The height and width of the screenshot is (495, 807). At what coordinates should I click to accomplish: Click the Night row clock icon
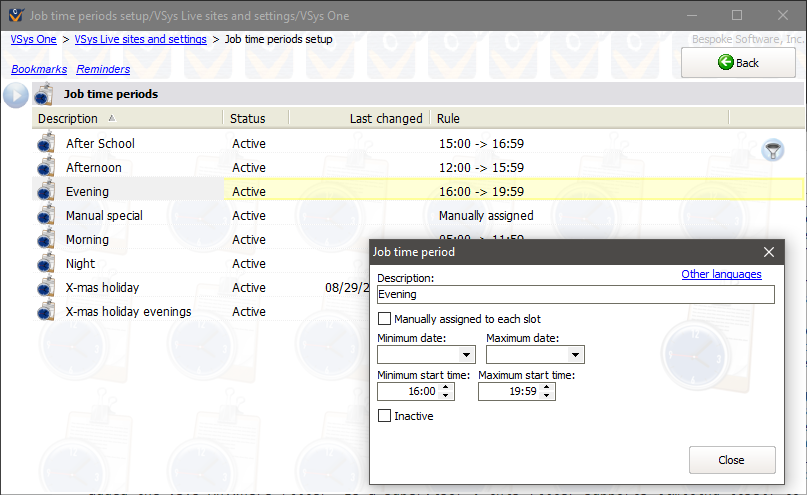coord(46,263)
